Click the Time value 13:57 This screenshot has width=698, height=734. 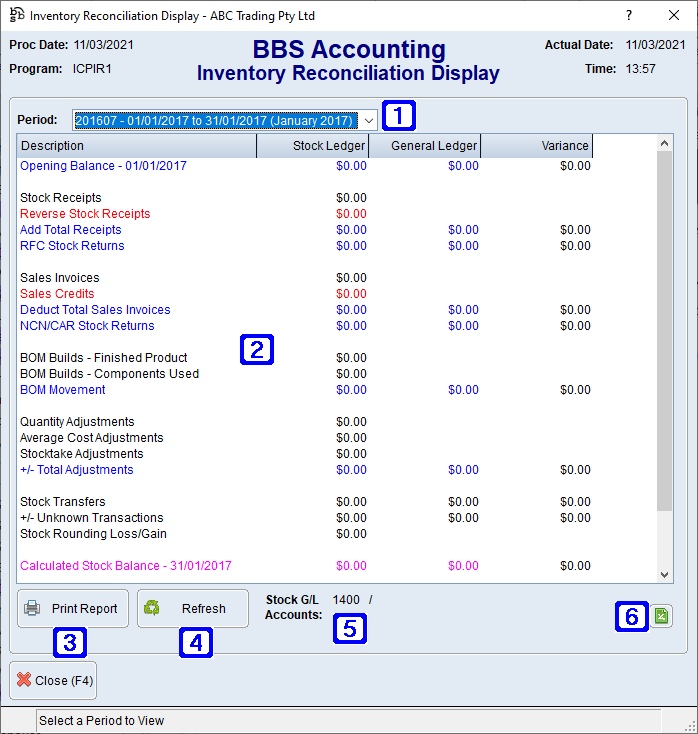pyautogui.click(x=640, y=69)
